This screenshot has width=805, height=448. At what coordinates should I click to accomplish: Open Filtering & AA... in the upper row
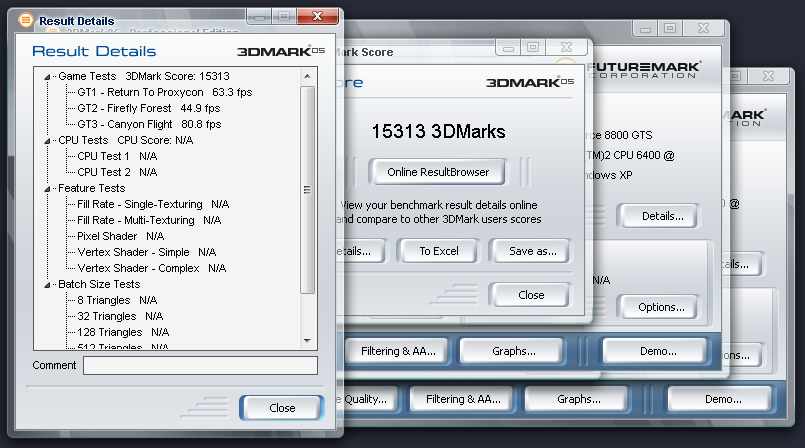click(x=398, y=352)
